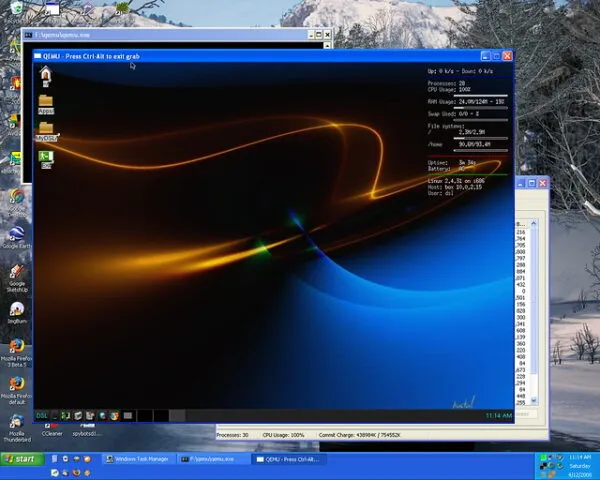Click CPU Usage: 100% in Task Manager status
The width and height of the screenshot is (600, 480).
click(x=283, y=435)
